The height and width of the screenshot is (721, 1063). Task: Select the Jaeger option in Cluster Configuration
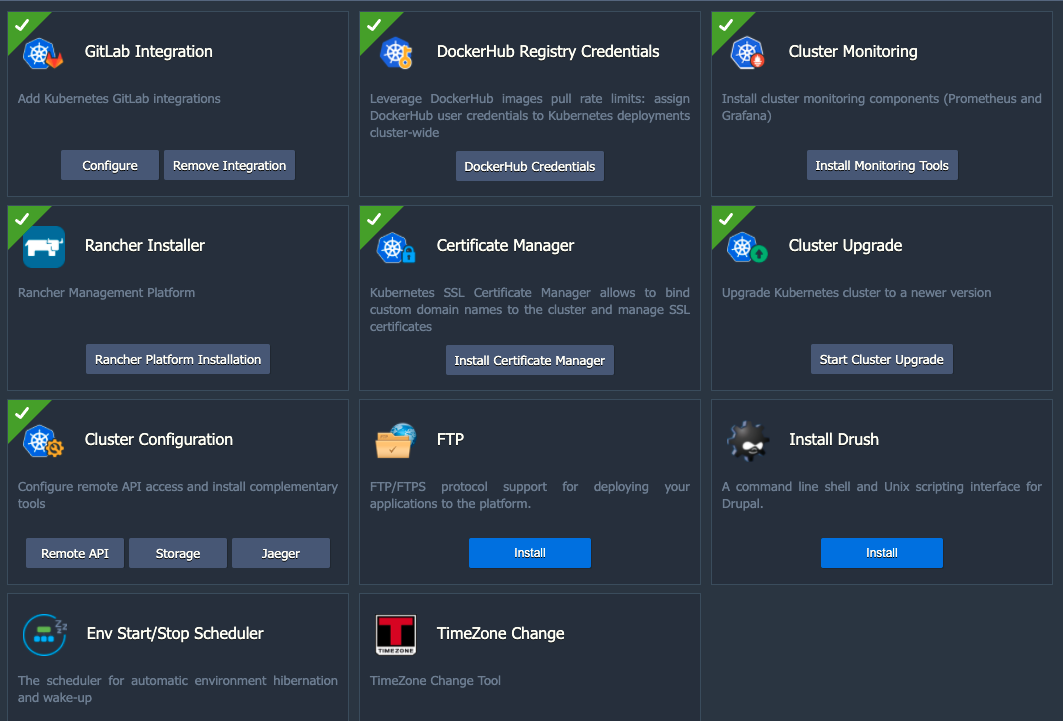tap(280, 552)
